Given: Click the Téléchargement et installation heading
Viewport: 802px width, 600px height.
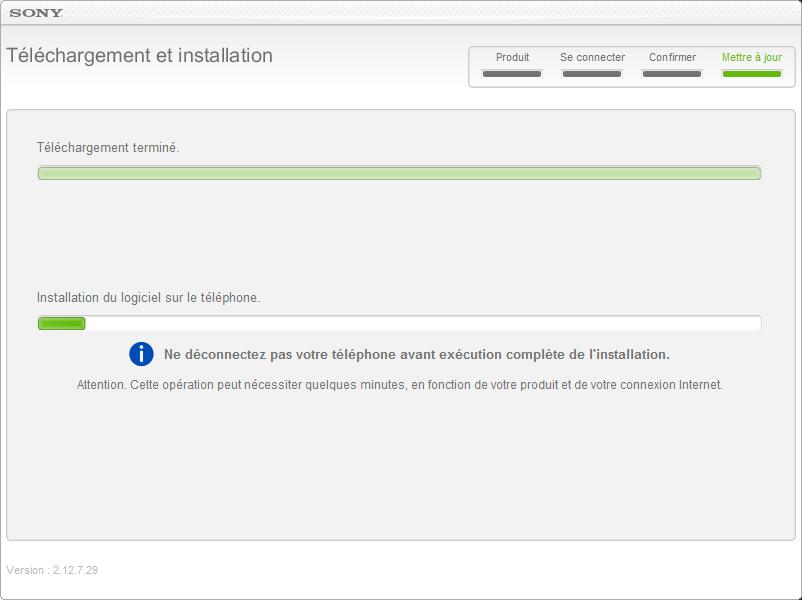Looking at the screenshot, I should click(x=139, y=55).
